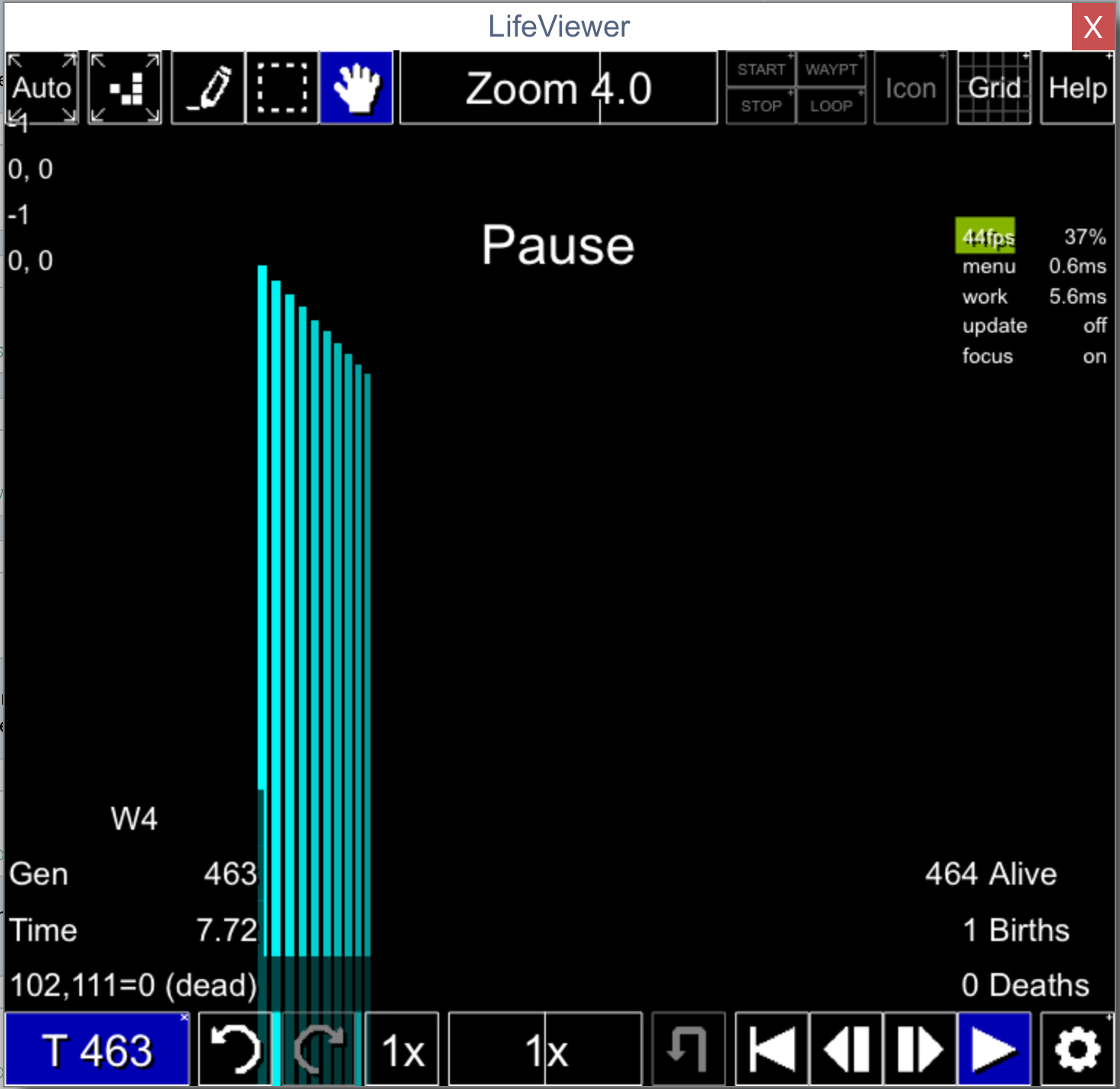This screenshot has width=1120, height=1089.
Task: Click the undo arrow icon
Action: pyautogui.click(x=235, y=1049)
